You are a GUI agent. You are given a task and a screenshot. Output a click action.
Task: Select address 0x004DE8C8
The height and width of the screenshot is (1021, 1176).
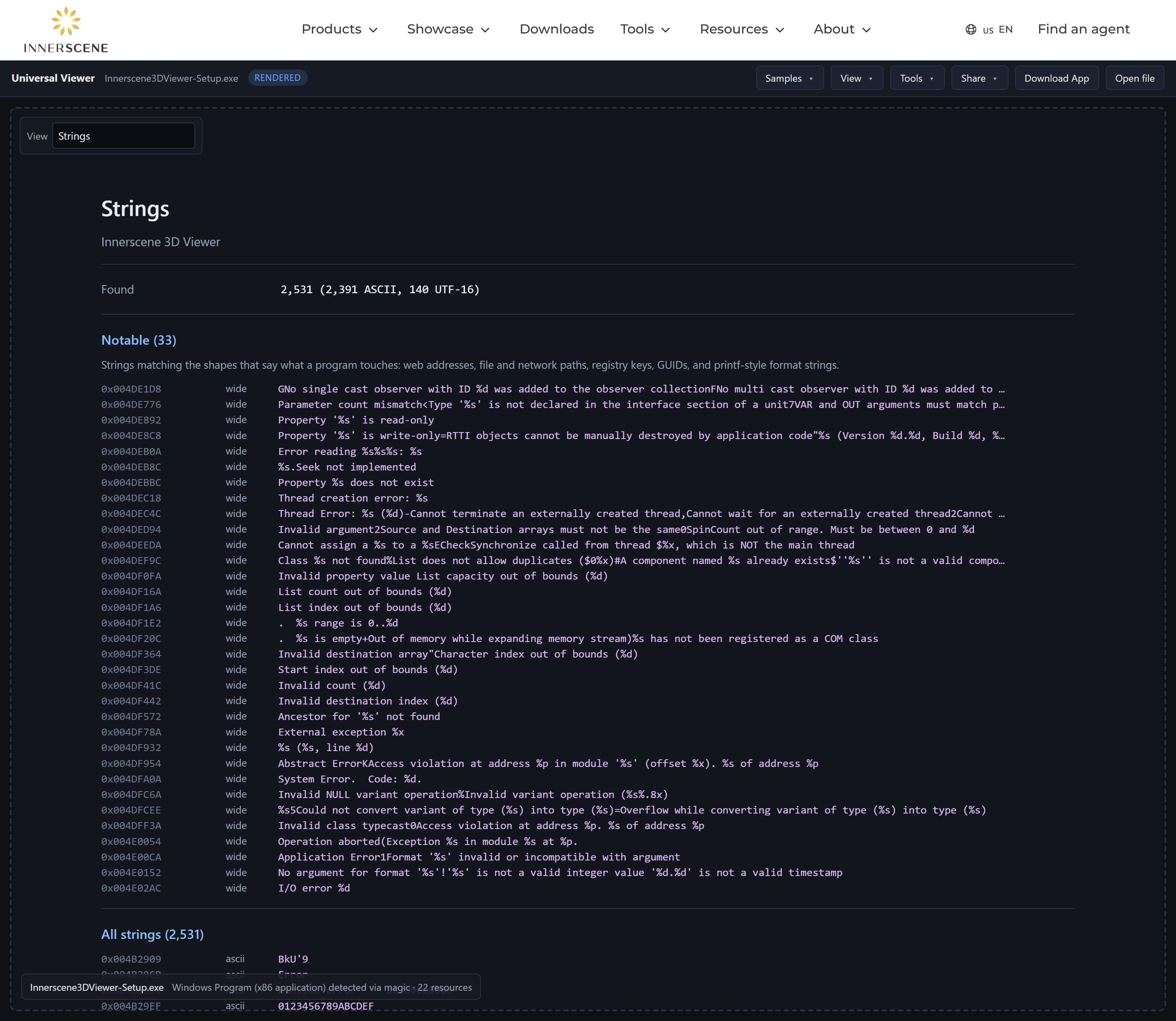(x=131, y=436)
